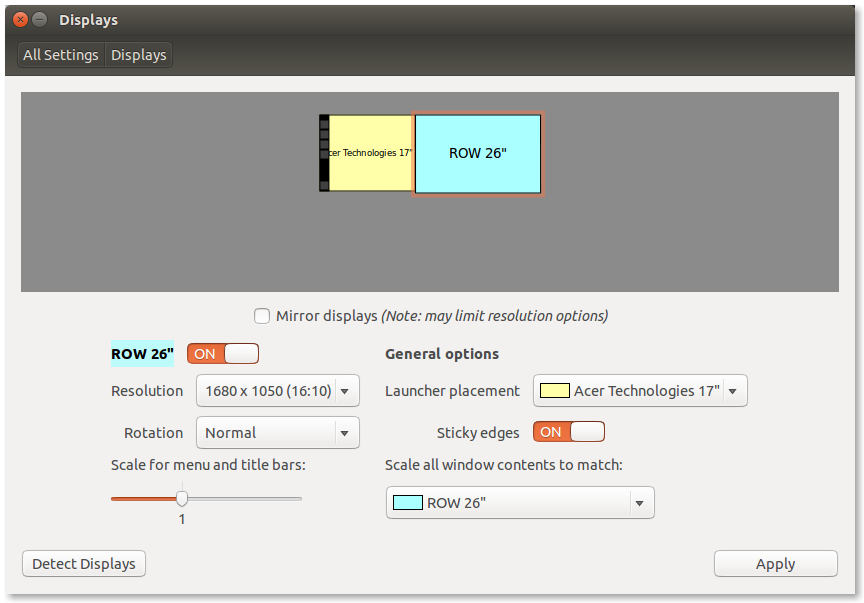Click Scale for menu and title bars label
The height and width of the screenshot is (603, 864).
pos(208,465)
